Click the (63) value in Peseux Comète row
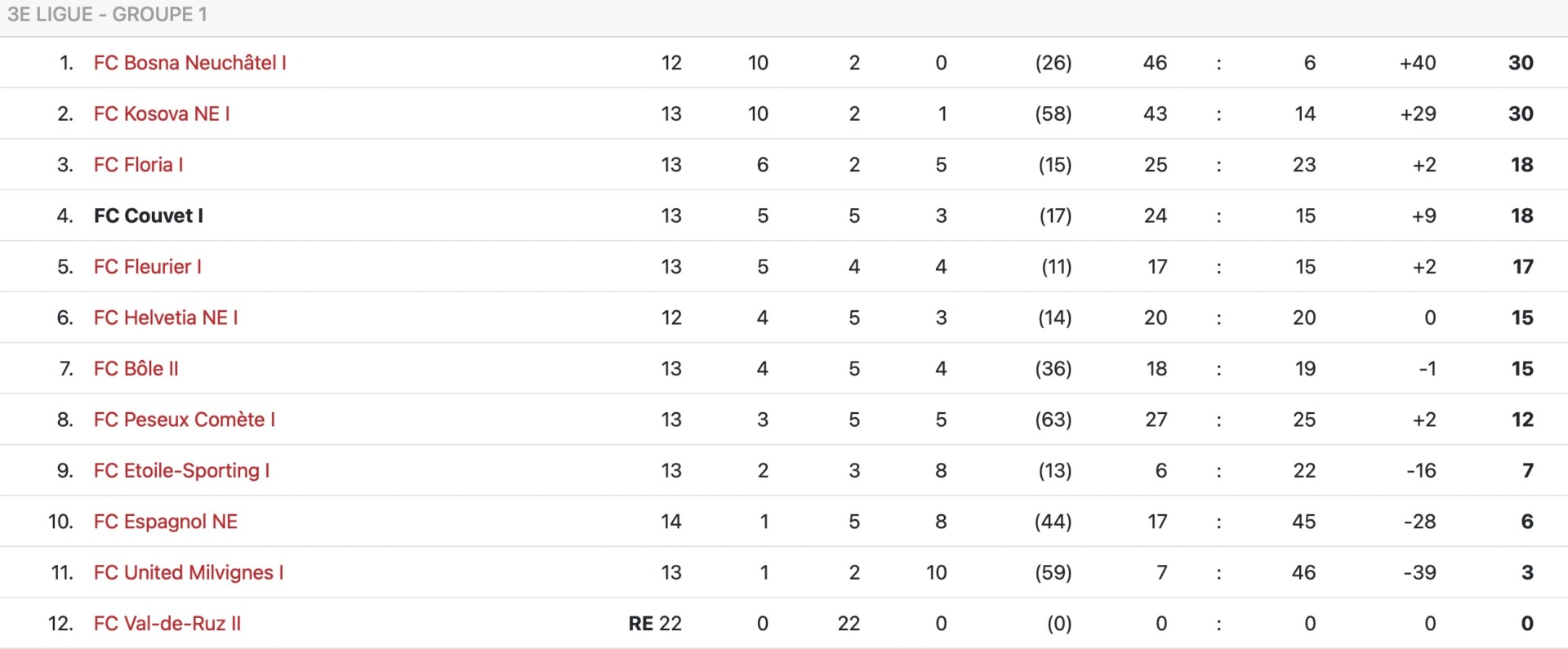Image resolution: width=1568 pixels, height=649 pixels. coord(1053,420)
